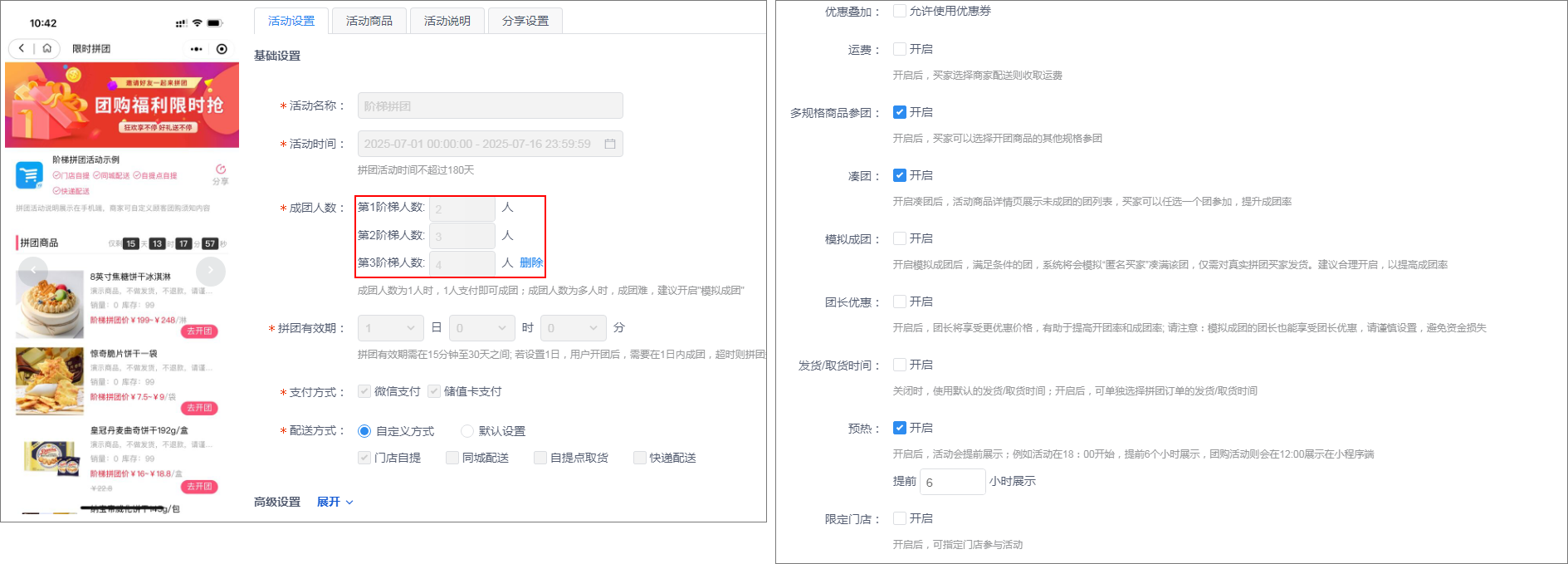The height and width of the screenshot is (564, 1568).
Task: Toggle the 多规格商品参团 开启 checkbox
Action: tap(900, 112)
